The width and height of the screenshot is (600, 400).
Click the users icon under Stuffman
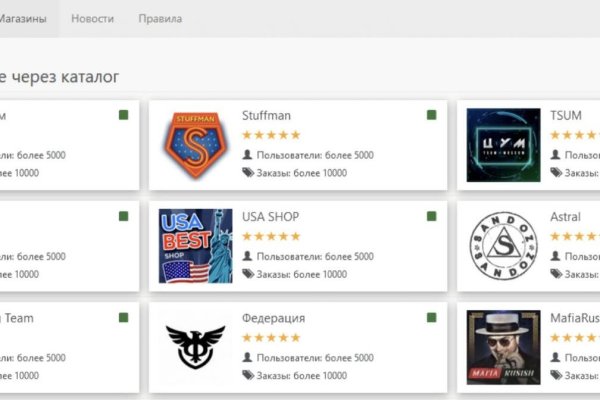(x=248, y=155)
